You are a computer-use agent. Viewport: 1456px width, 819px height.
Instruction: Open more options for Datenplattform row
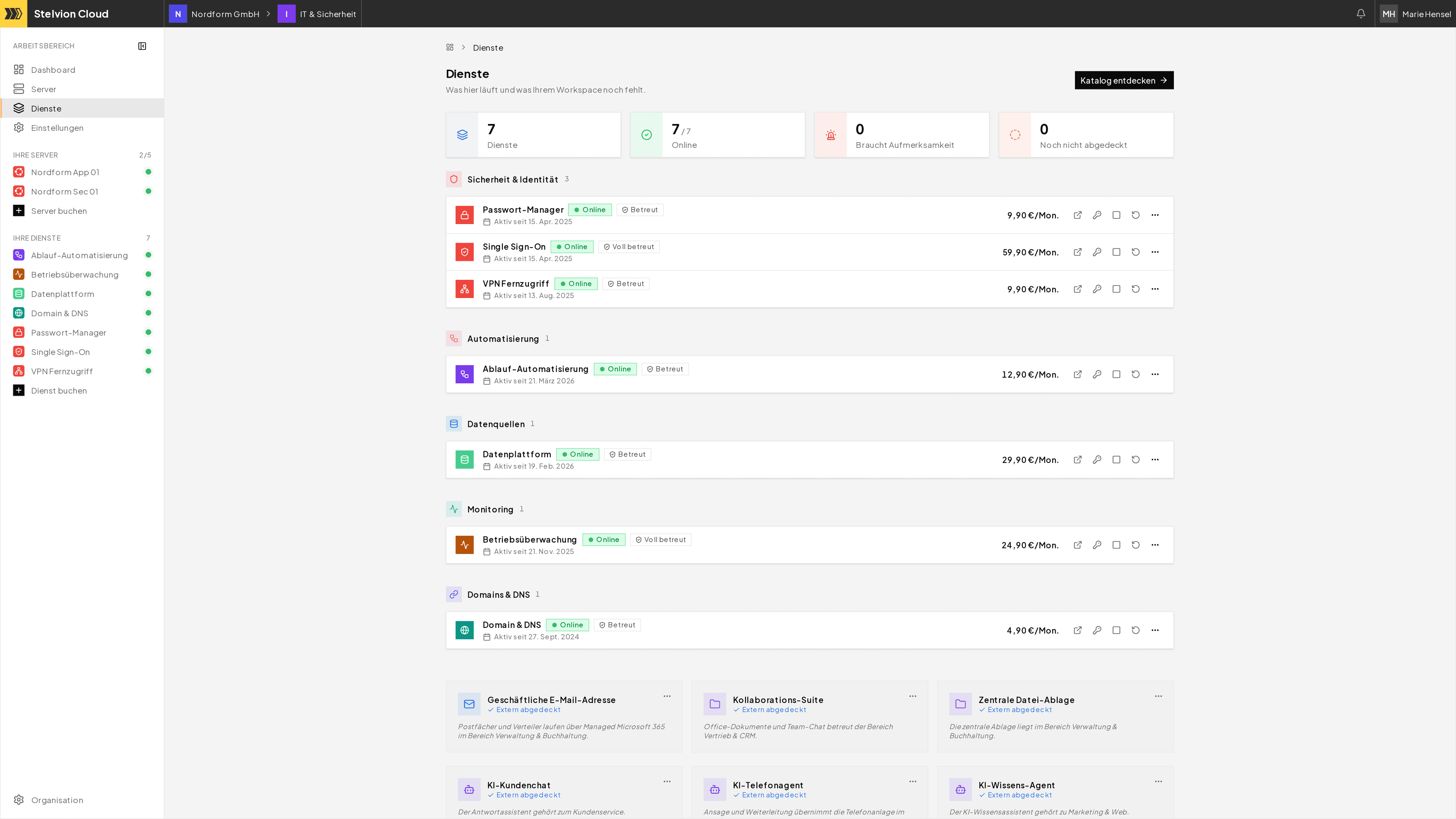click(x=1155, y=460)
